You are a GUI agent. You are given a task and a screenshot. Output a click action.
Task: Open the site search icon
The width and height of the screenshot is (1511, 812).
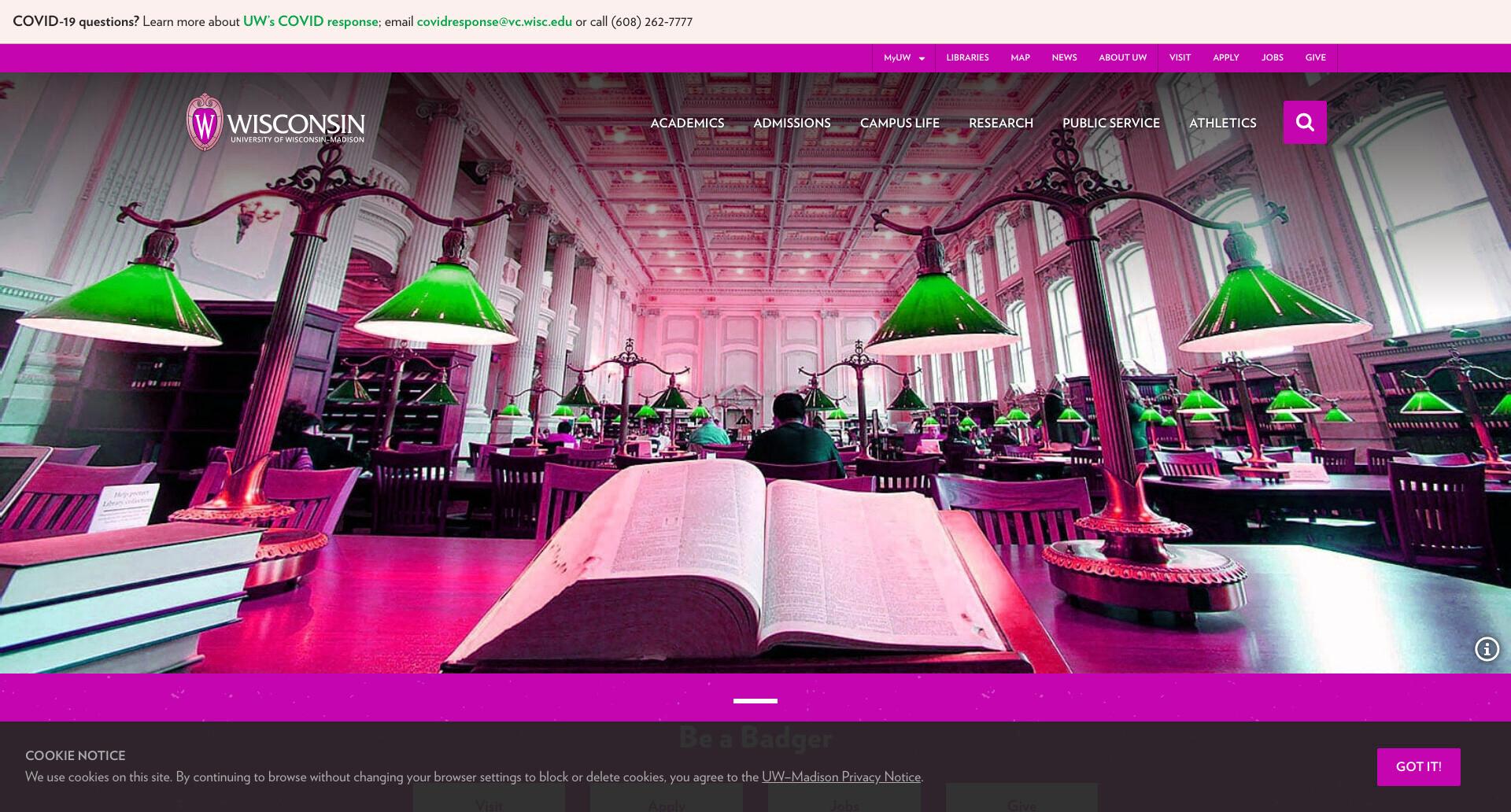pos(1304,122)
